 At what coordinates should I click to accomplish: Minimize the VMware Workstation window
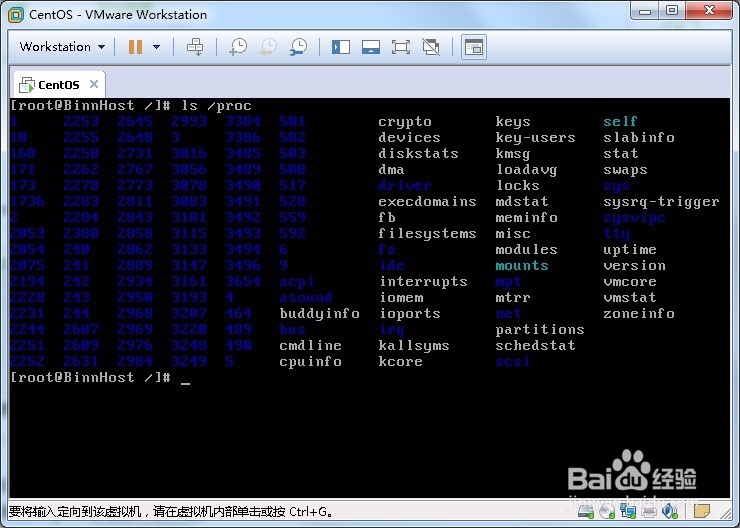645,11
